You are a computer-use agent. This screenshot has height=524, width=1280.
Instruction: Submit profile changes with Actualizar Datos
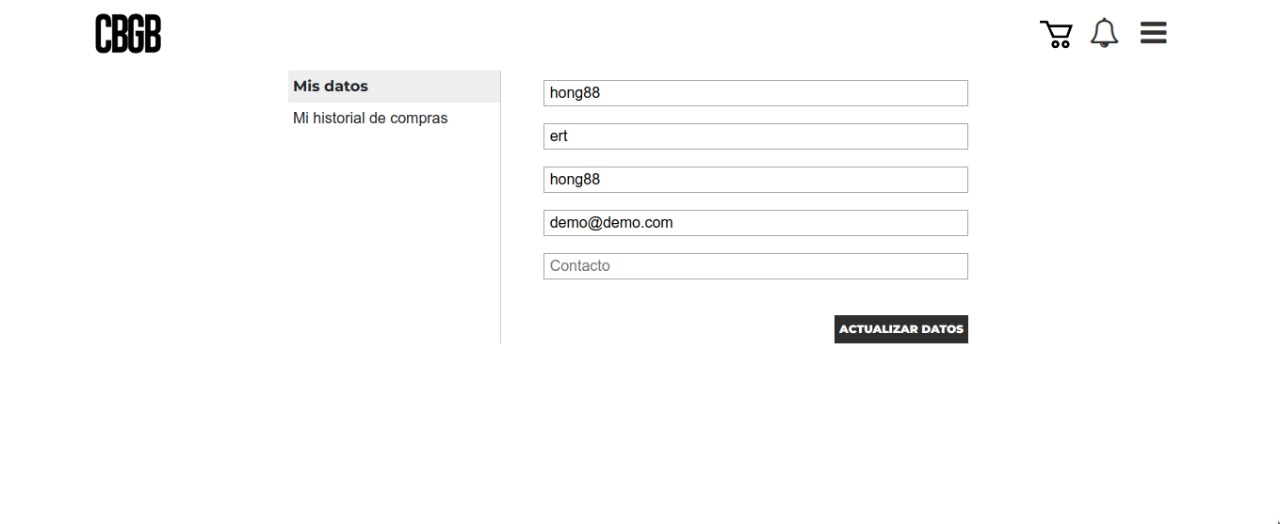901,329
